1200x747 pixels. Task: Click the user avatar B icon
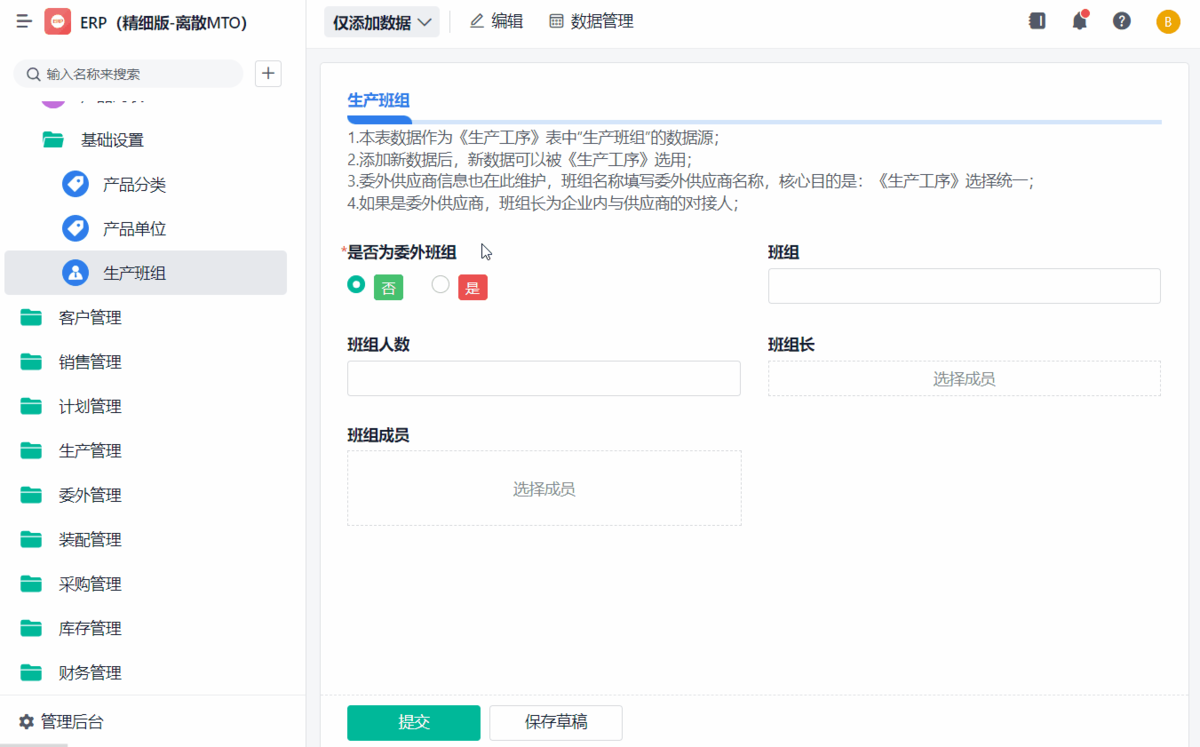point(1168,22)
